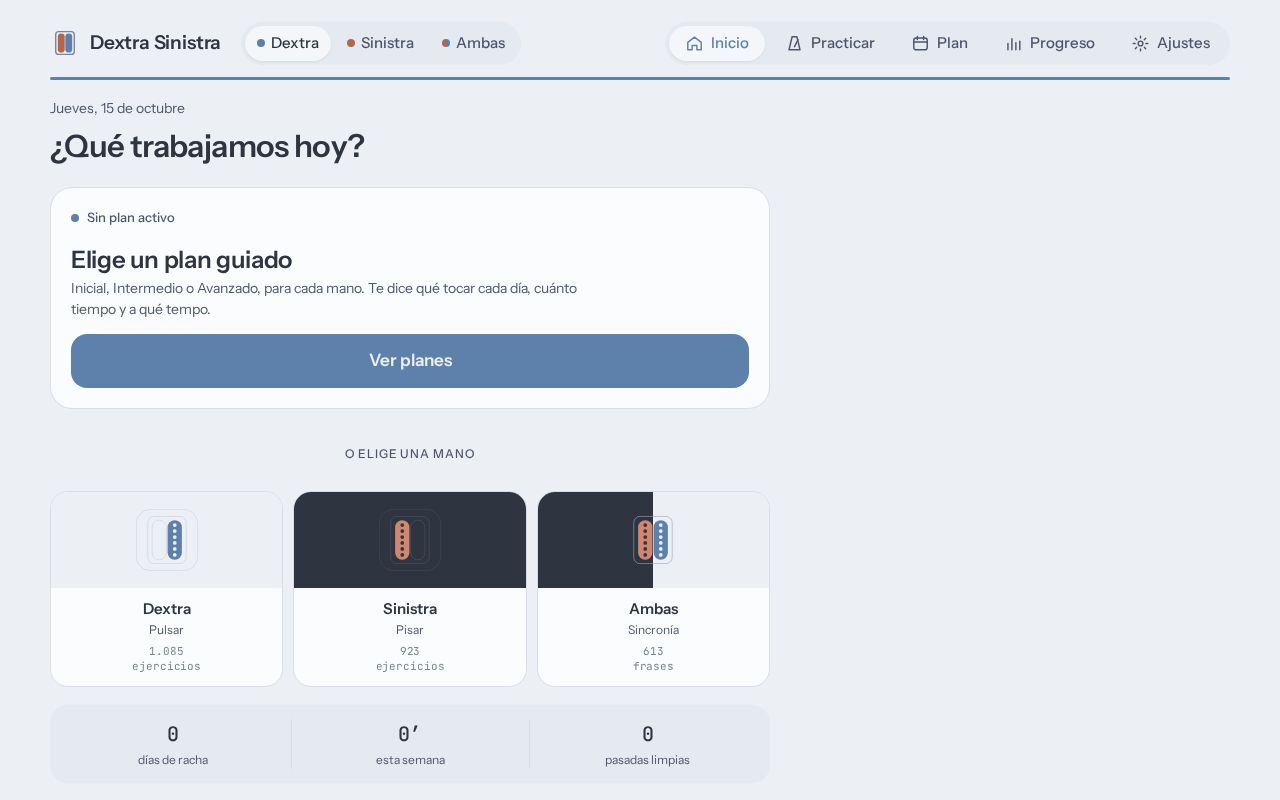This screenshot has height=800, width=1280.
Task: Click the Jueves, 15 de octubre date
Action: tap(117, 108)
